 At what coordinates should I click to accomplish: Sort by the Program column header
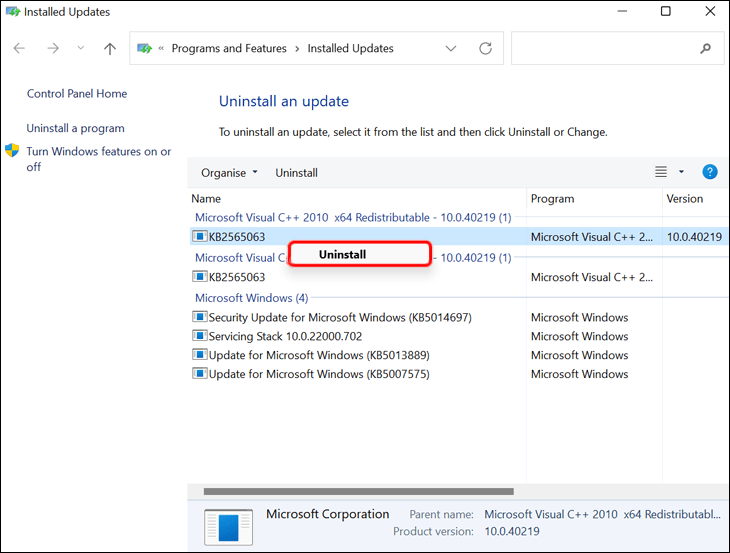(553, 199)
